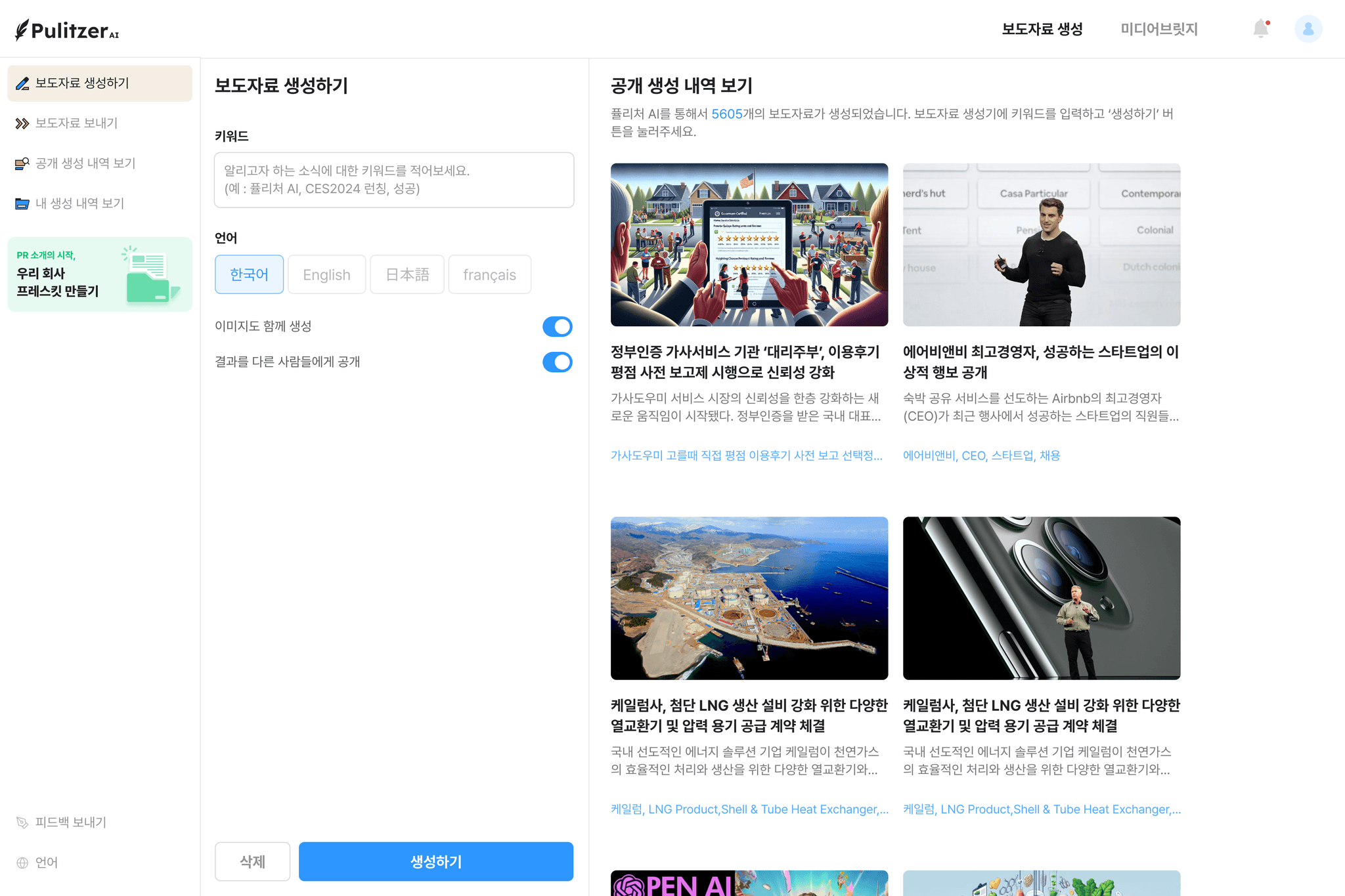Toggle the 이미지도 함께 생성 switch

(x=557, y=326)
